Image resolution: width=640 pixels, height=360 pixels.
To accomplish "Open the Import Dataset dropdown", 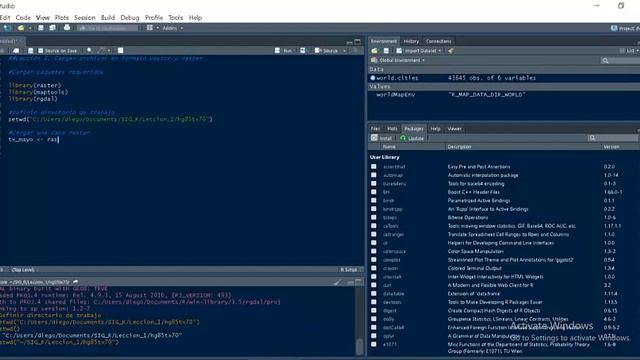I will tap(419, 51).
